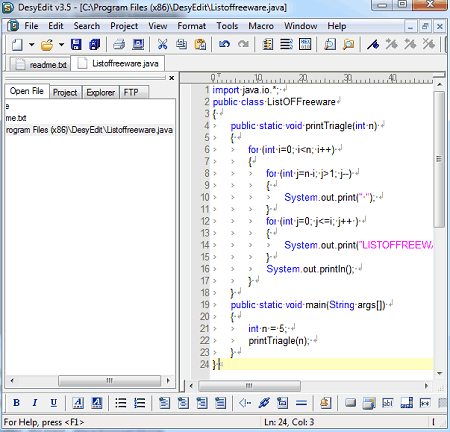
Task: Close the side panel with X
Action: click(172, 78)
